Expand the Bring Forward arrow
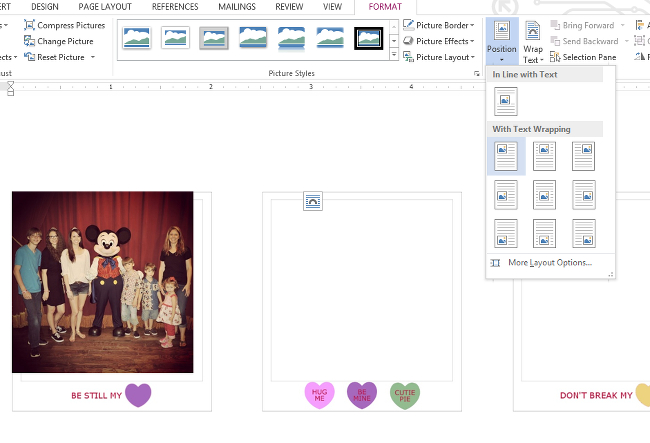Image resolution: width=650 pixels, height=443 pixels. click(622, 25)
